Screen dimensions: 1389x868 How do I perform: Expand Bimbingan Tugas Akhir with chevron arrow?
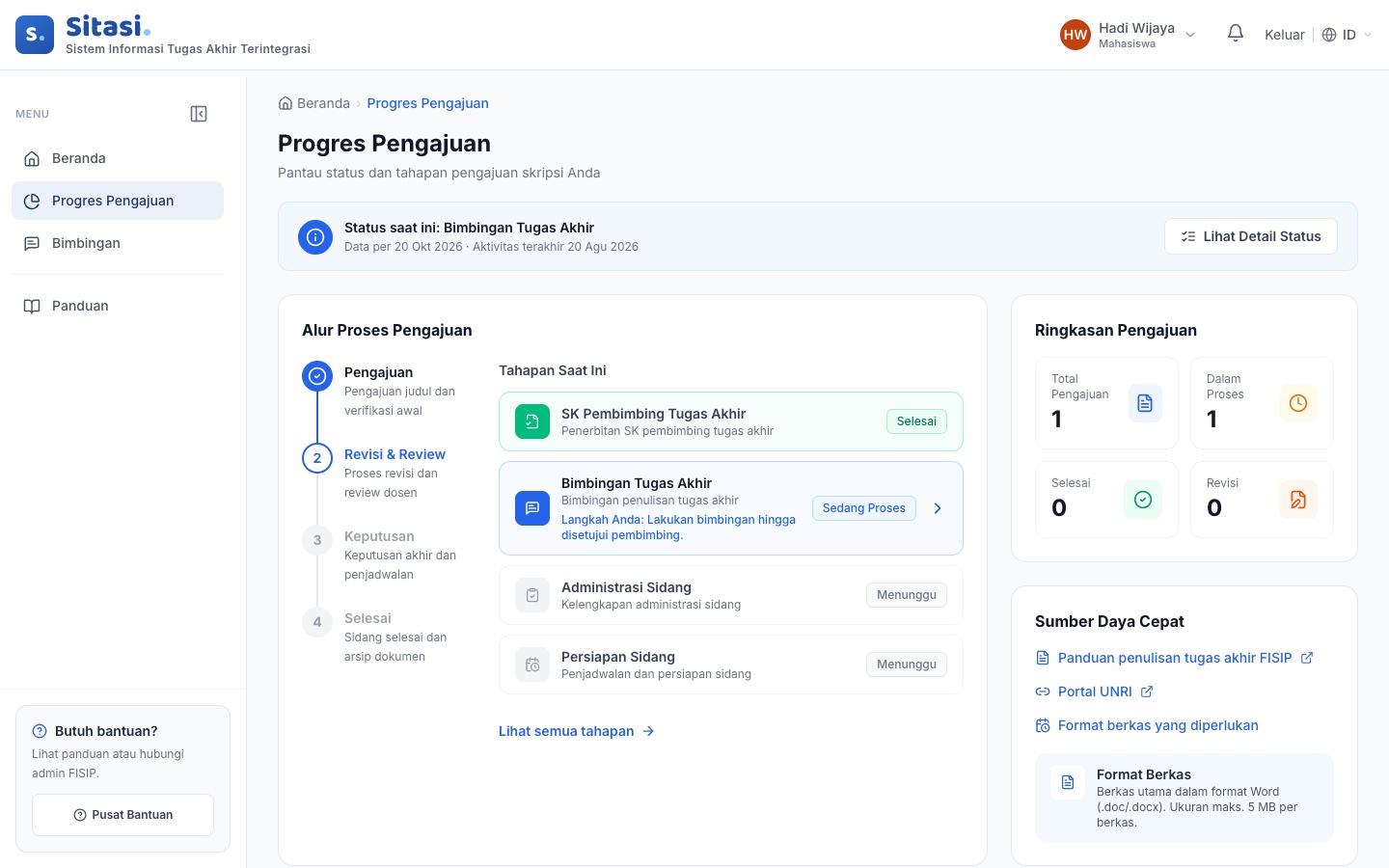point(938,508)
